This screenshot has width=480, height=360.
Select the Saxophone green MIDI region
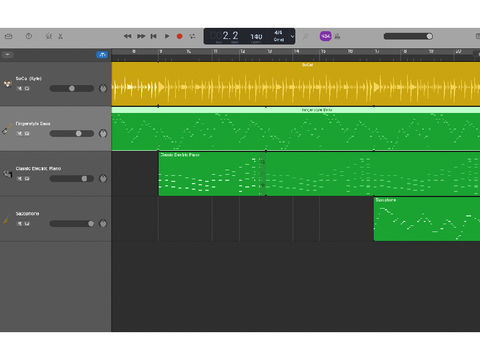tap(427, 219)
